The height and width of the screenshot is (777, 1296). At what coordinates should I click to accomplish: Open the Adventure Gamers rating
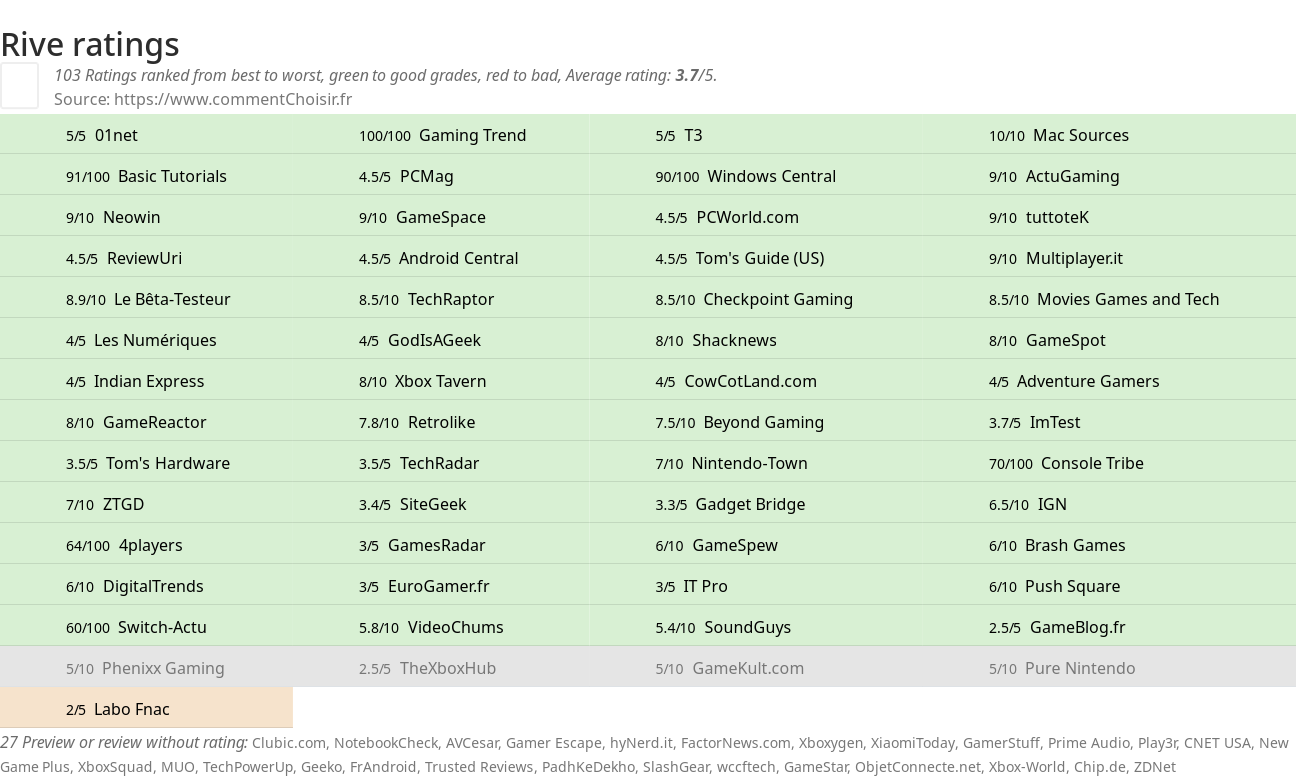1074,381
